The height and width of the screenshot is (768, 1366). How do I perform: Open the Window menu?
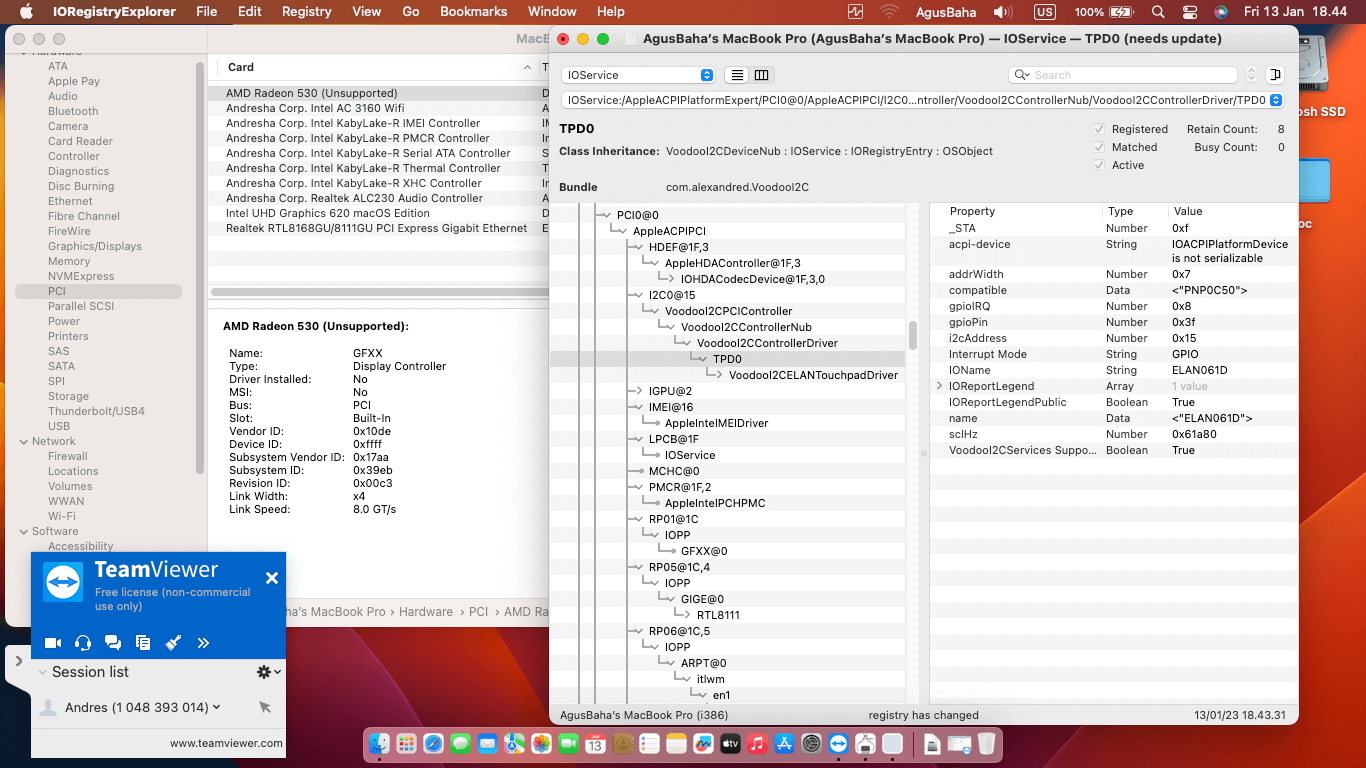pyautogui.click(x=552, y=12)
